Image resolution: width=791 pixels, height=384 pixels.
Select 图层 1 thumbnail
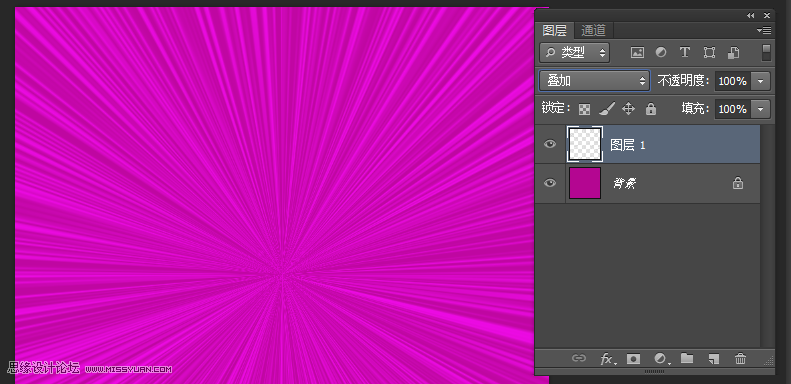(x=585, y=144)
